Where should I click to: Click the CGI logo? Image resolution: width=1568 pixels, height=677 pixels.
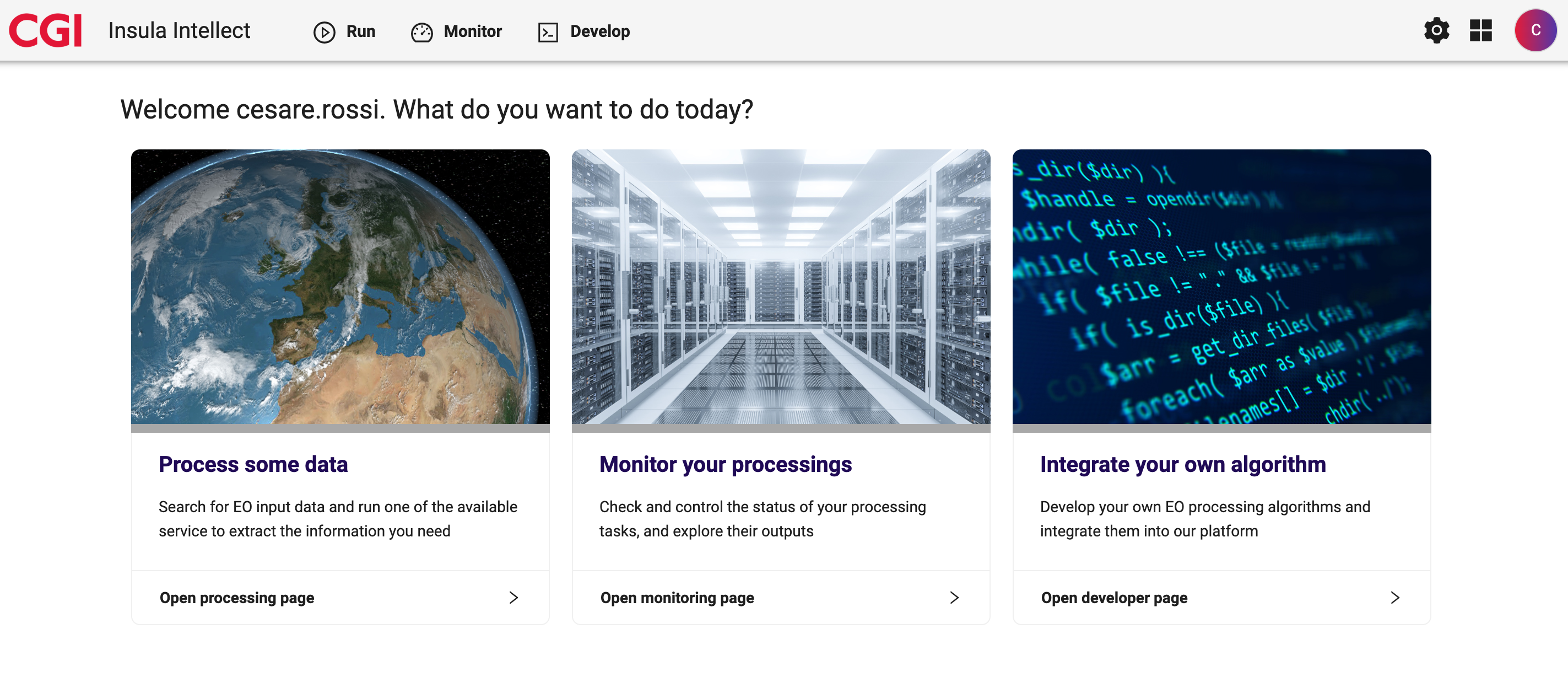(x=46, y=30)
